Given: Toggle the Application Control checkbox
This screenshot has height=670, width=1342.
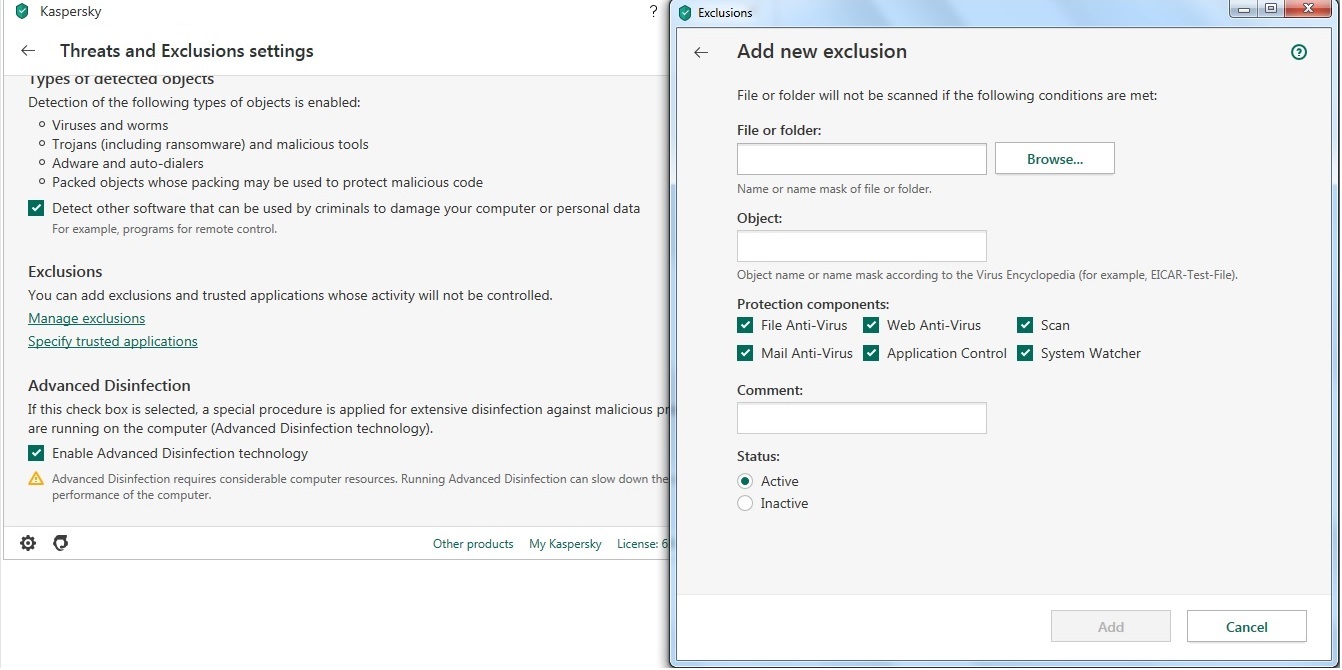Looking at the screenshot, I should tap(871, 353).
